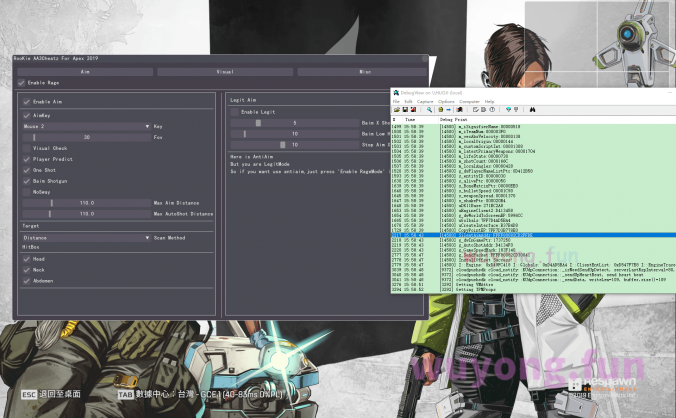Image resolution: width=676 pixels, height=418 pixels.
Task: Click the Save log floppy icon
Action: click(405, 110)
